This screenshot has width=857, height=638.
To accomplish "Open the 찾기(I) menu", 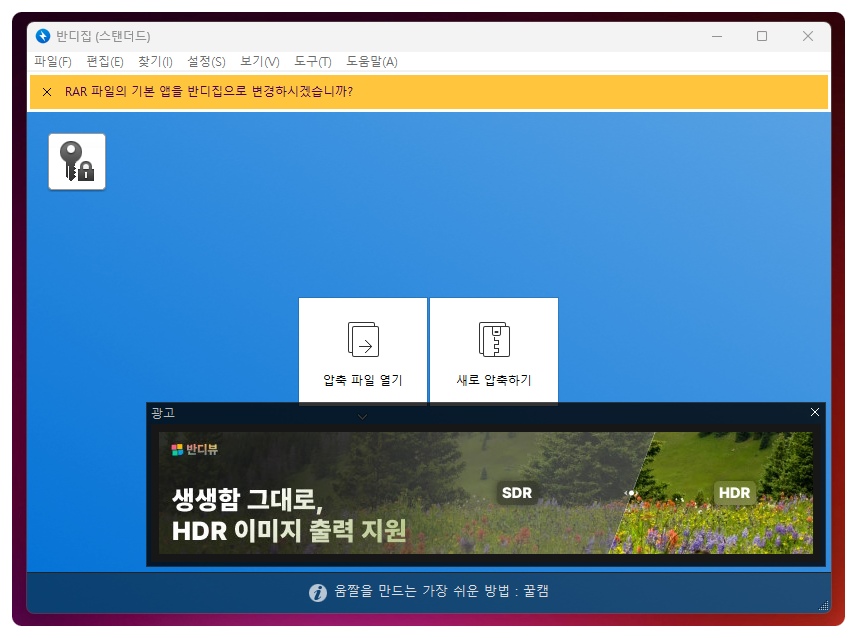I will (x=155, y=61).
